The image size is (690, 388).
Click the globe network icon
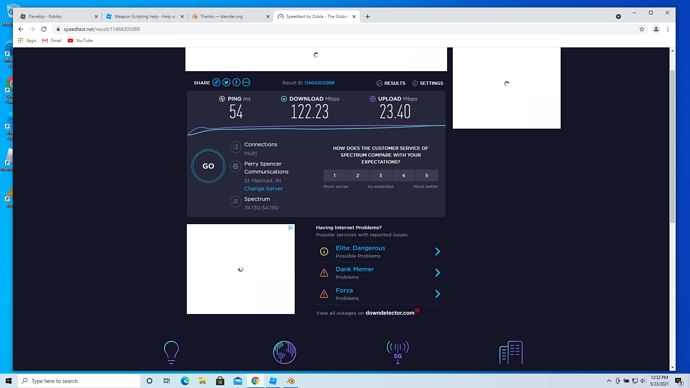284,352
